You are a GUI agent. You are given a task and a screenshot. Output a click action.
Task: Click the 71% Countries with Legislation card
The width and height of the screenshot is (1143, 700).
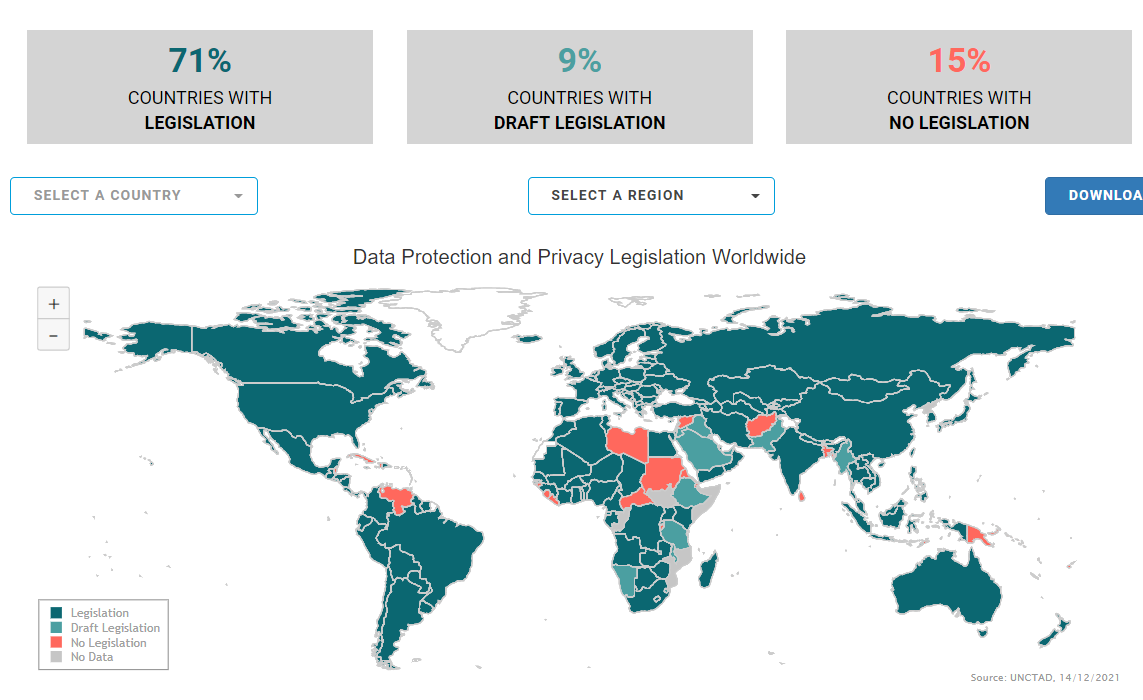click(x=200, y=87)
